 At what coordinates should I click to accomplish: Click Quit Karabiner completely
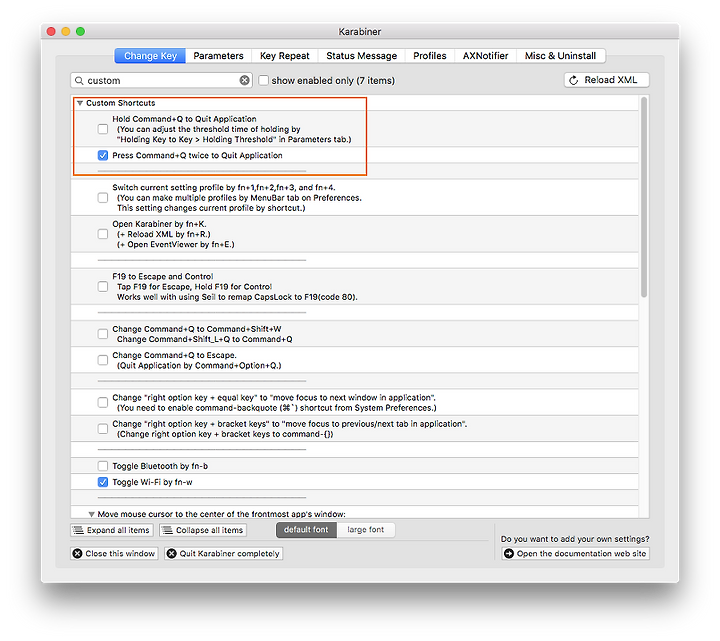224,553
